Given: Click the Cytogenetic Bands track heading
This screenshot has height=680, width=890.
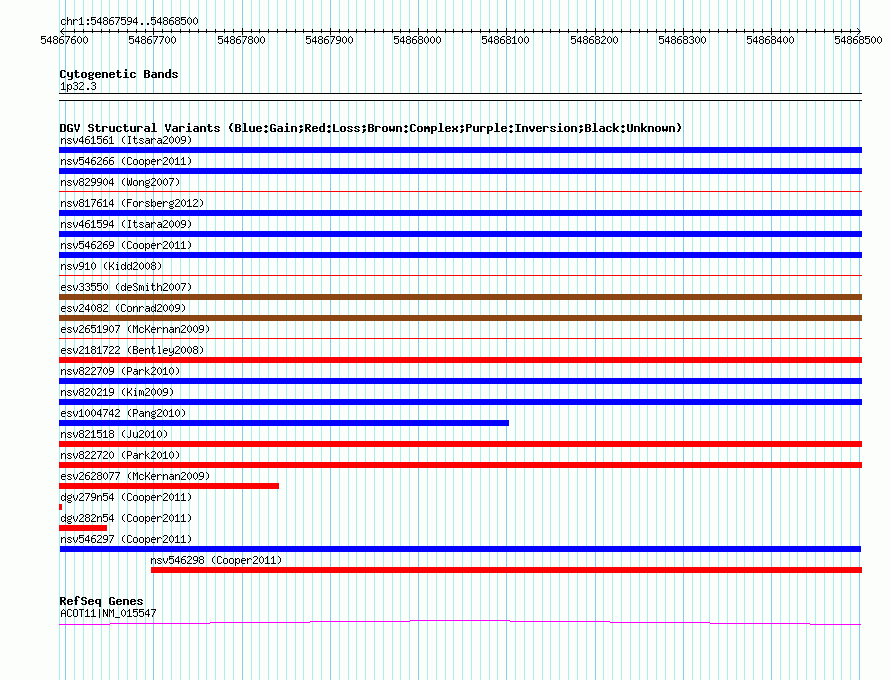Looking at the screenshot, I should pyautogui.click(x=119, y=74).
